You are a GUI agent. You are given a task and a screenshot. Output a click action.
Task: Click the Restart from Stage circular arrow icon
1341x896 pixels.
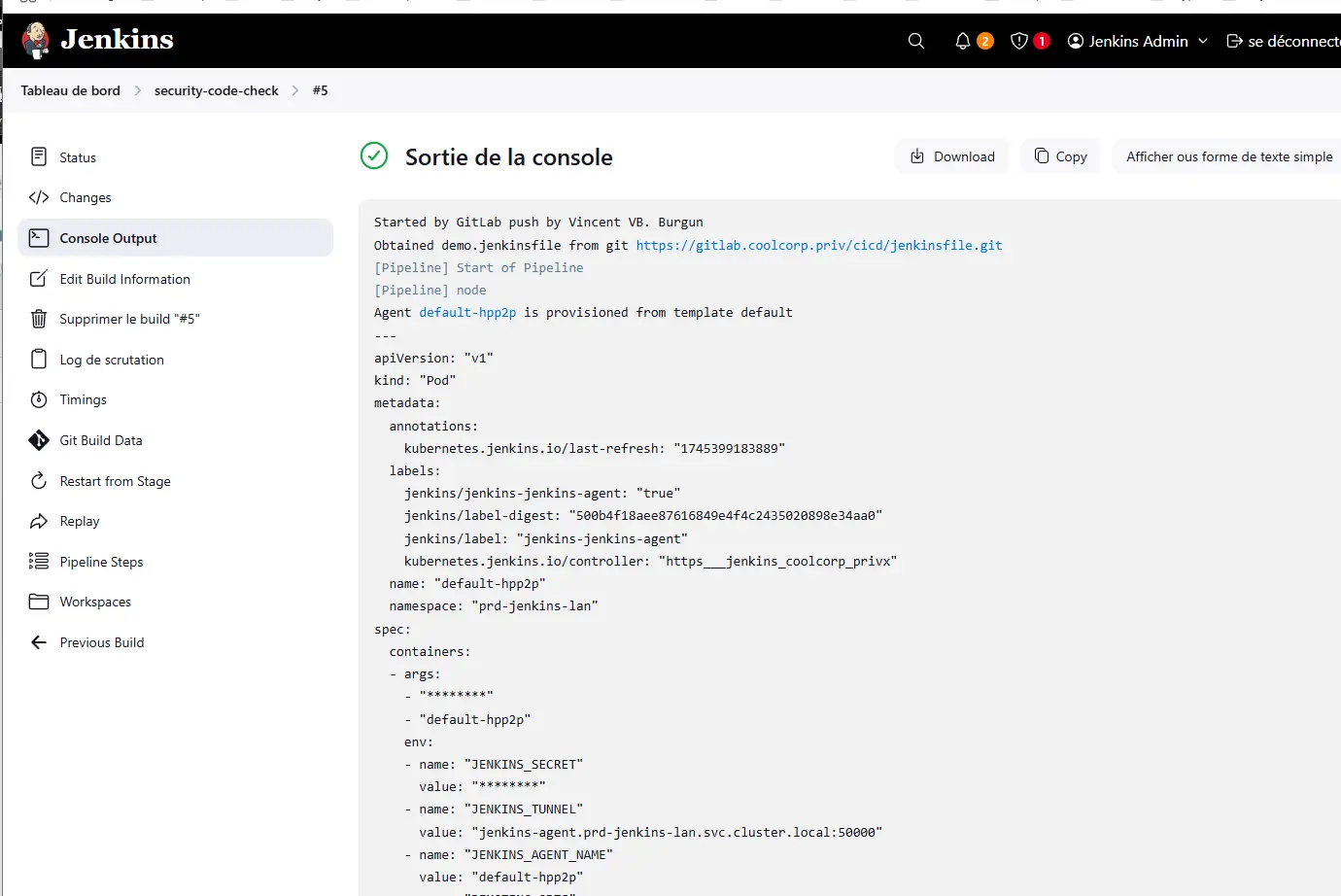[39, 481]
